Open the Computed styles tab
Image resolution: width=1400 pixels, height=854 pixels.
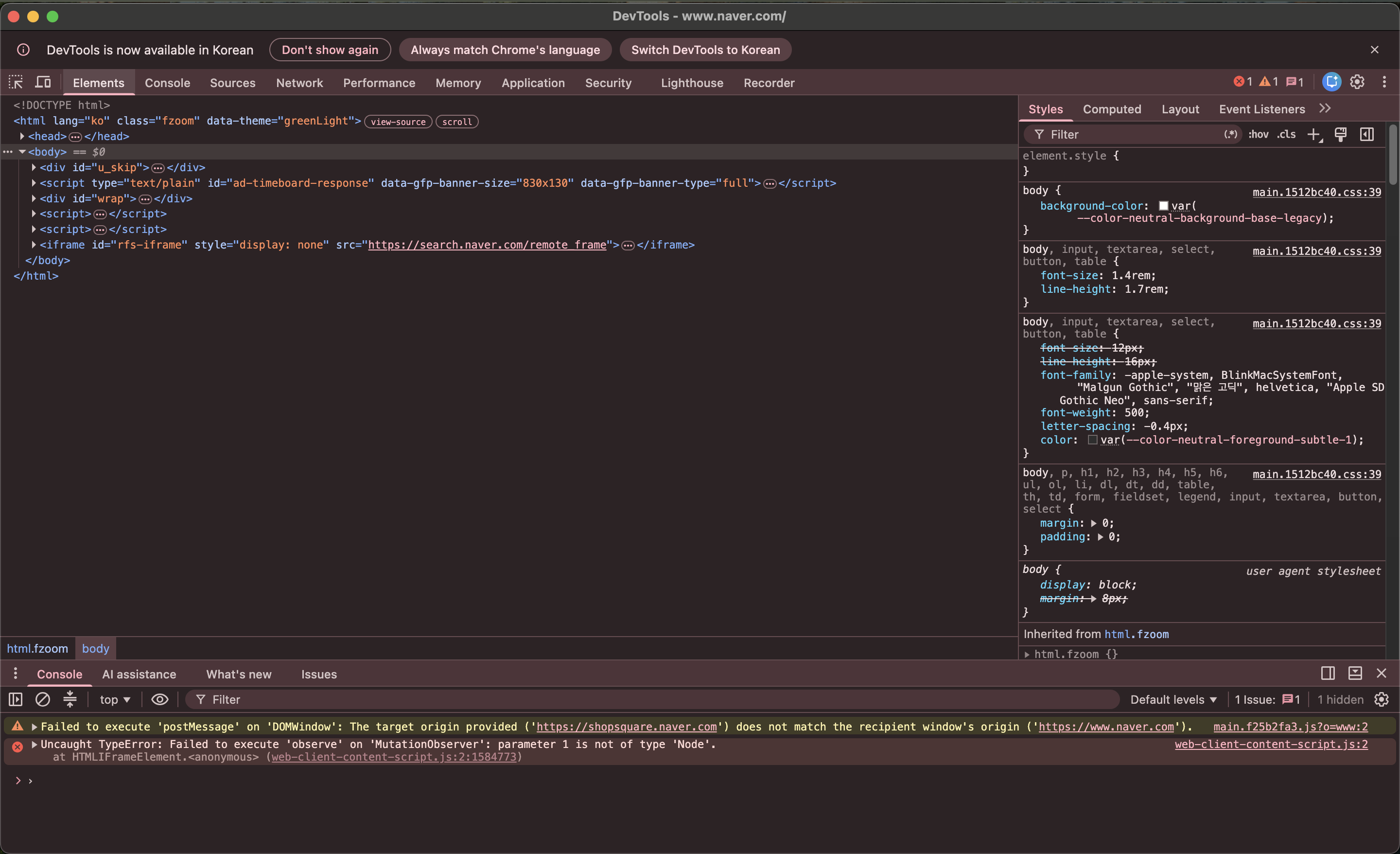coord(1112,109)
